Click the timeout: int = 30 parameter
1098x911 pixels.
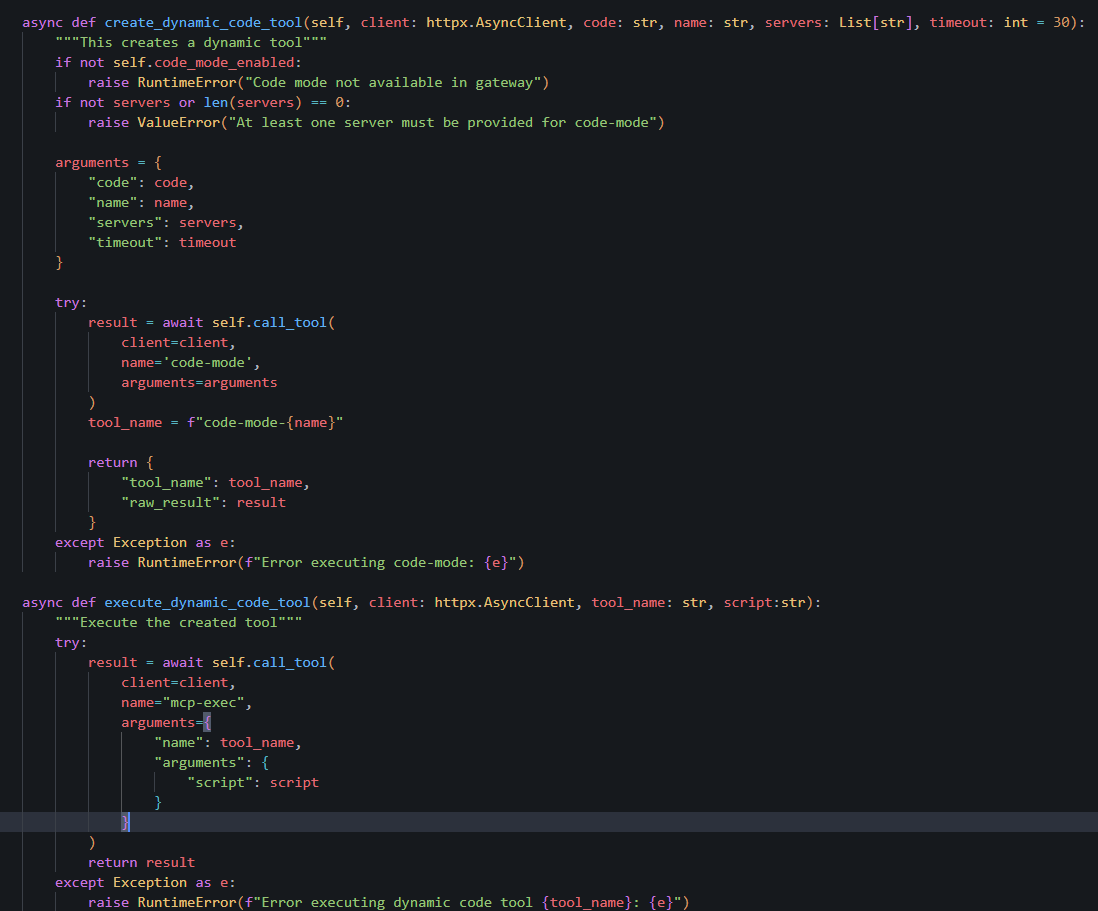click(999, 22)
